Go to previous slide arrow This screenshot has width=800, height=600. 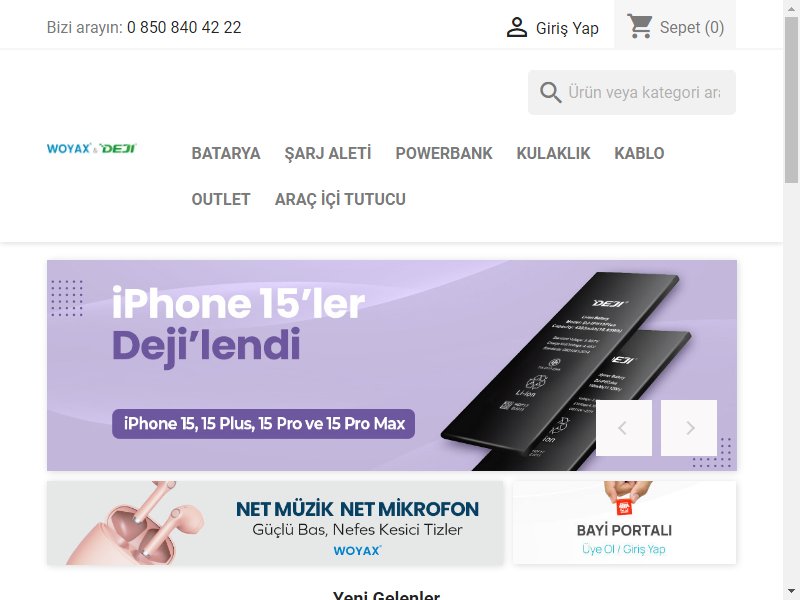pyautogui.click(x=623, y=428)
